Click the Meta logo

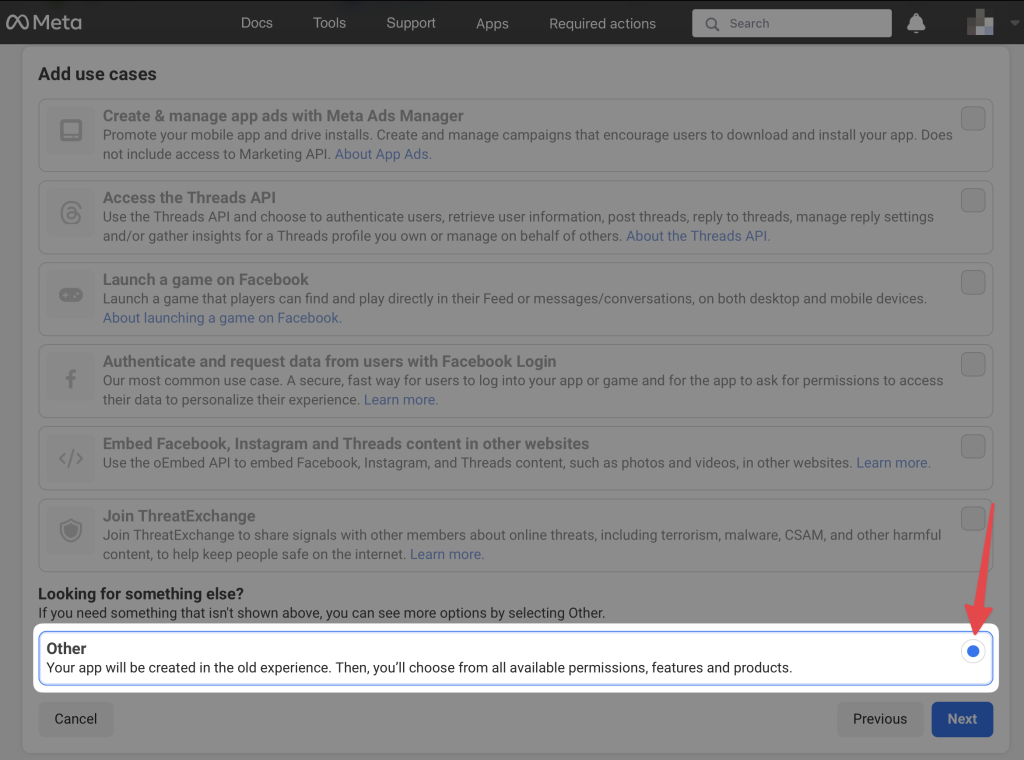[43, 22]
